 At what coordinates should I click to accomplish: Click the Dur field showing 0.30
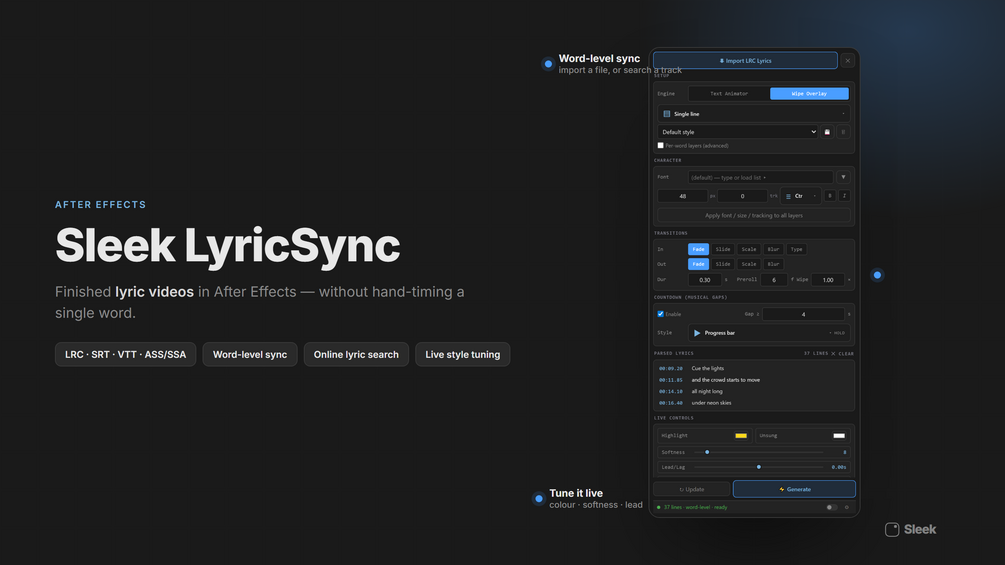click(704, 280)
